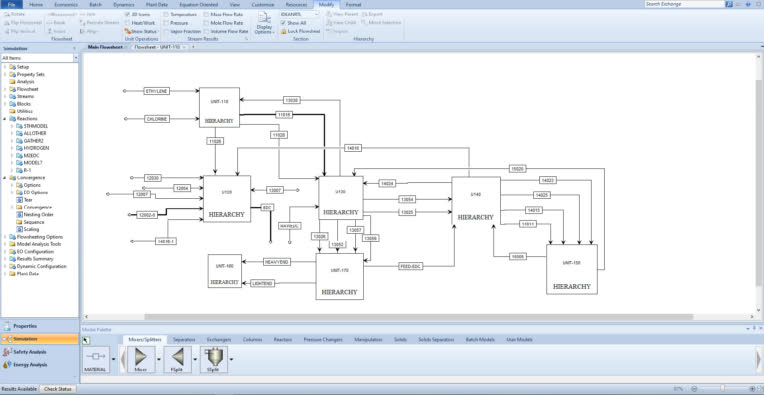Open the SSplit icon dropdown arrow

click(231, 359)
